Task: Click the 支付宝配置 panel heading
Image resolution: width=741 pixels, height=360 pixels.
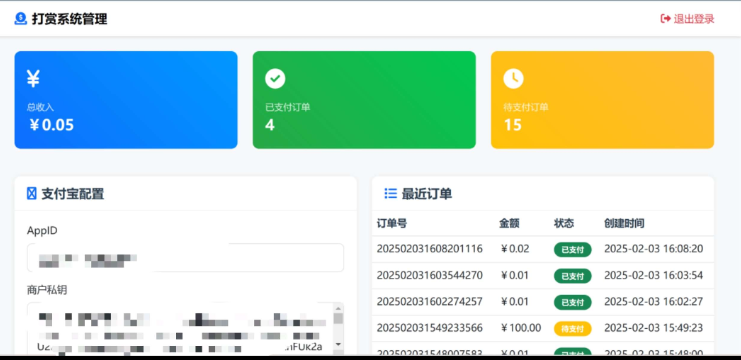Action: tap(73, 194)
